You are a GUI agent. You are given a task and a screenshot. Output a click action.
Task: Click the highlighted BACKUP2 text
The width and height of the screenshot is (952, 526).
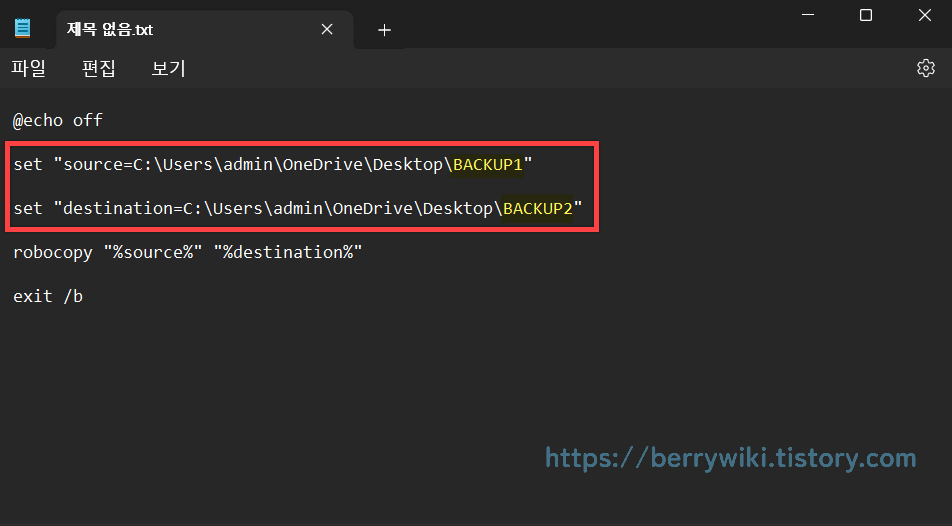tap(537, 208)
